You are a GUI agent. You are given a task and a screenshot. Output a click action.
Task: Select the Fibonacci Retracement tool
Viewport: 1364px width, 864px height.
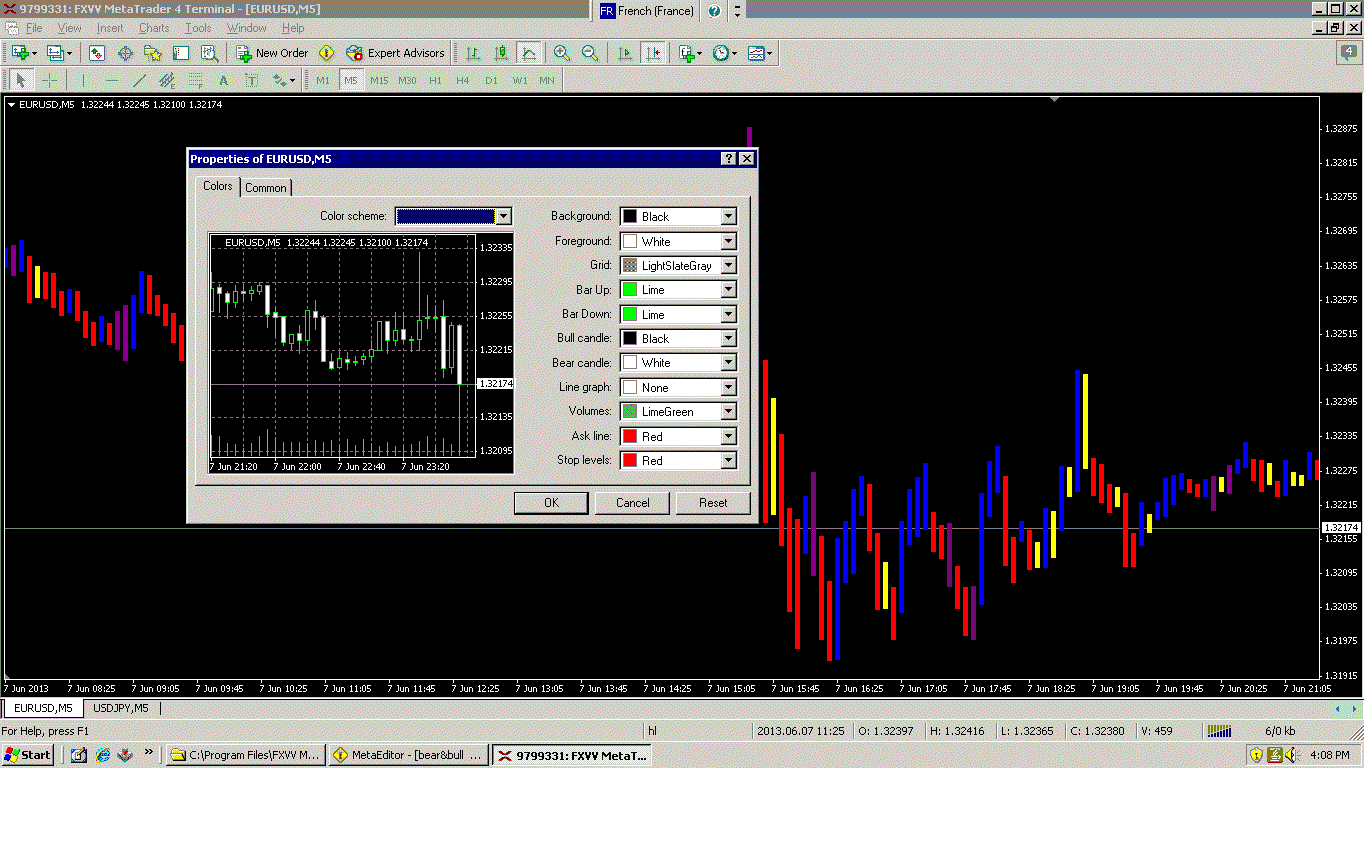click(195, 80)
